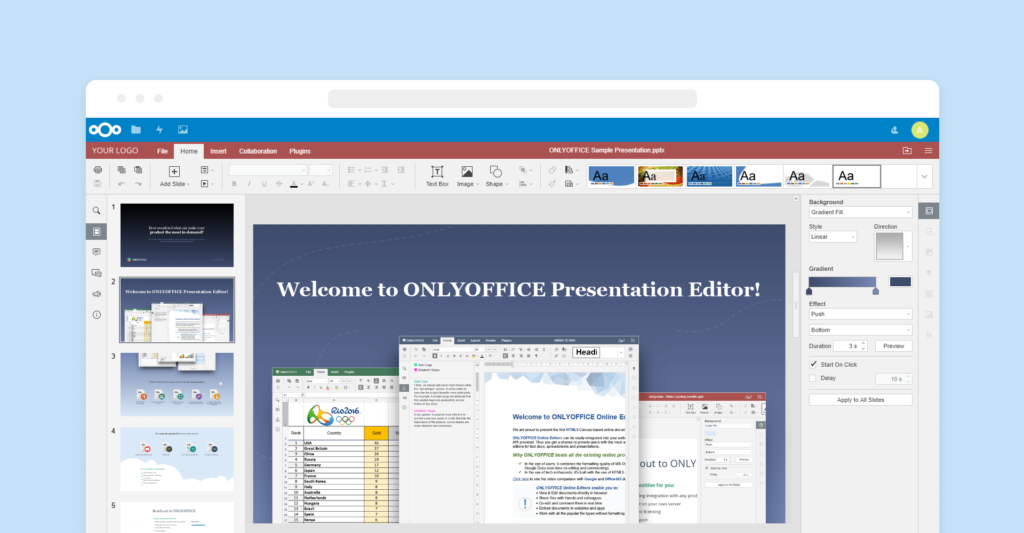This screenshot has height=533, width=1024.
Task: Open the Effect Push dropdown
Action: pyautogui.click(x=860, y=314)
